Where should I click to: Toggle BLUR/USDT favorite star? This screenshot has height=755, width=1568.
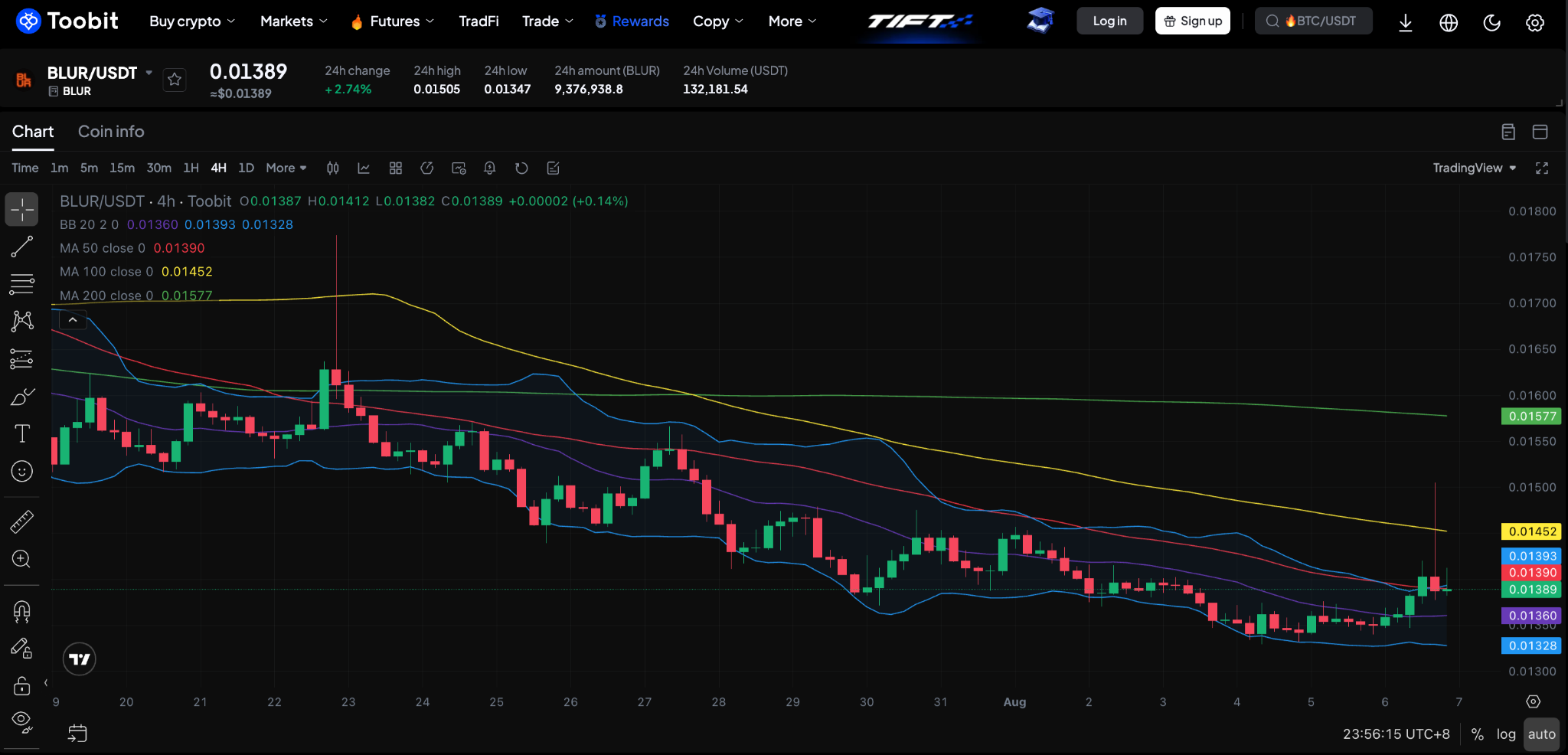tap(175, 80)
